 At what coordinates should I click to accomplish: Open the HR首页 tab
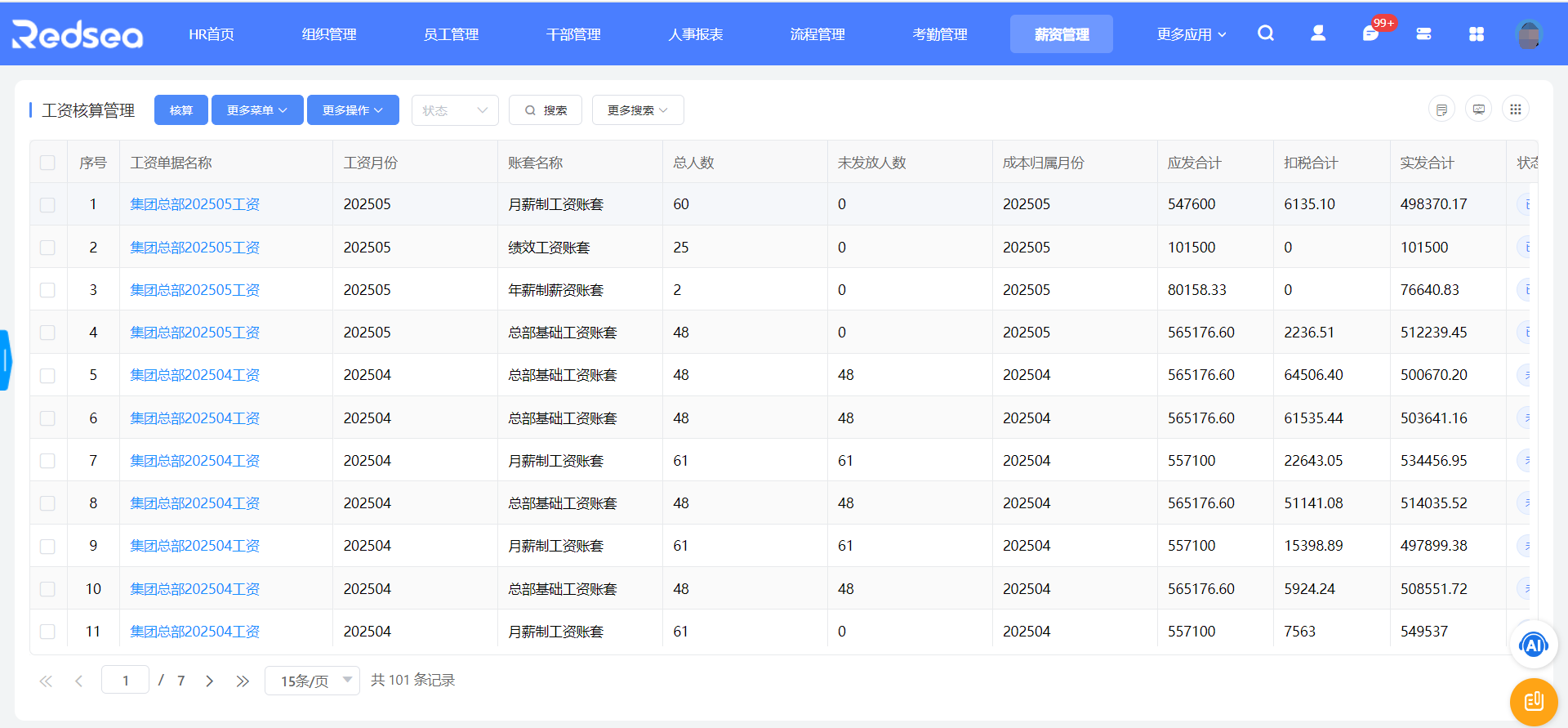(x=212, y=34)
